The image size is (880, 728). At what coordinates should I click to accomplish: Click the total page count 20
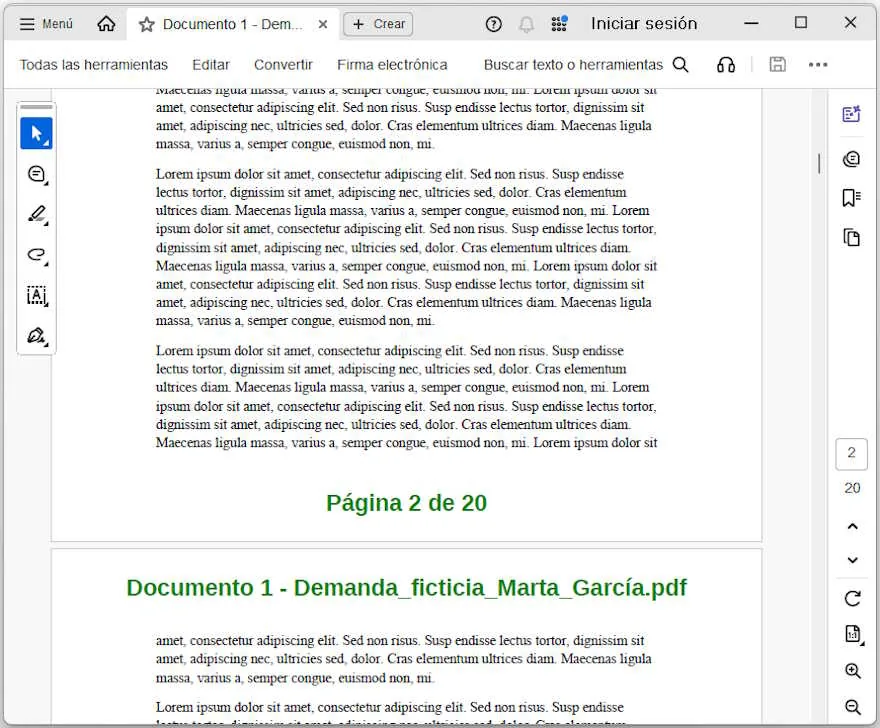(852, 488)
